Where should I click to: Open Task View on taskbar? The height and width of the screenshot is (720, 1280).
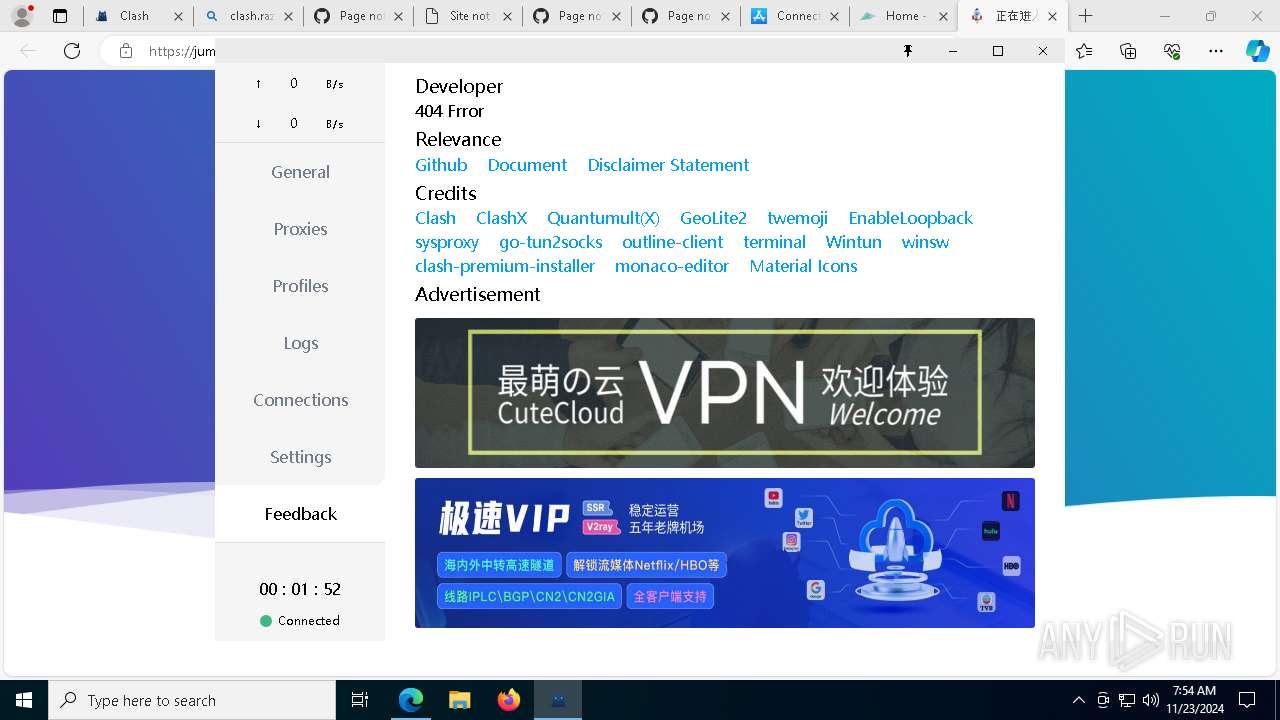[x=360, y=700]
